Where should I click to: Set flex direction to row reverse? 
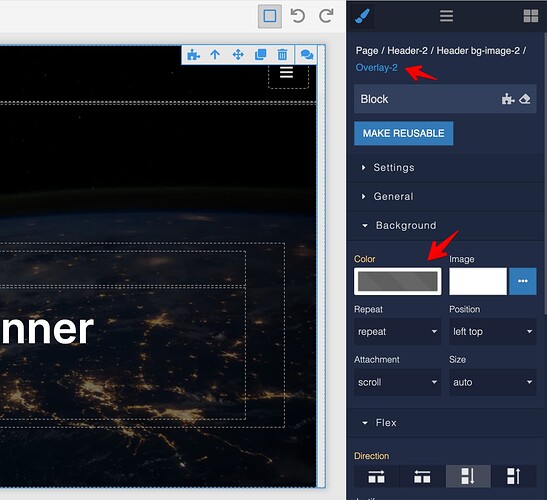pos(422,476)
